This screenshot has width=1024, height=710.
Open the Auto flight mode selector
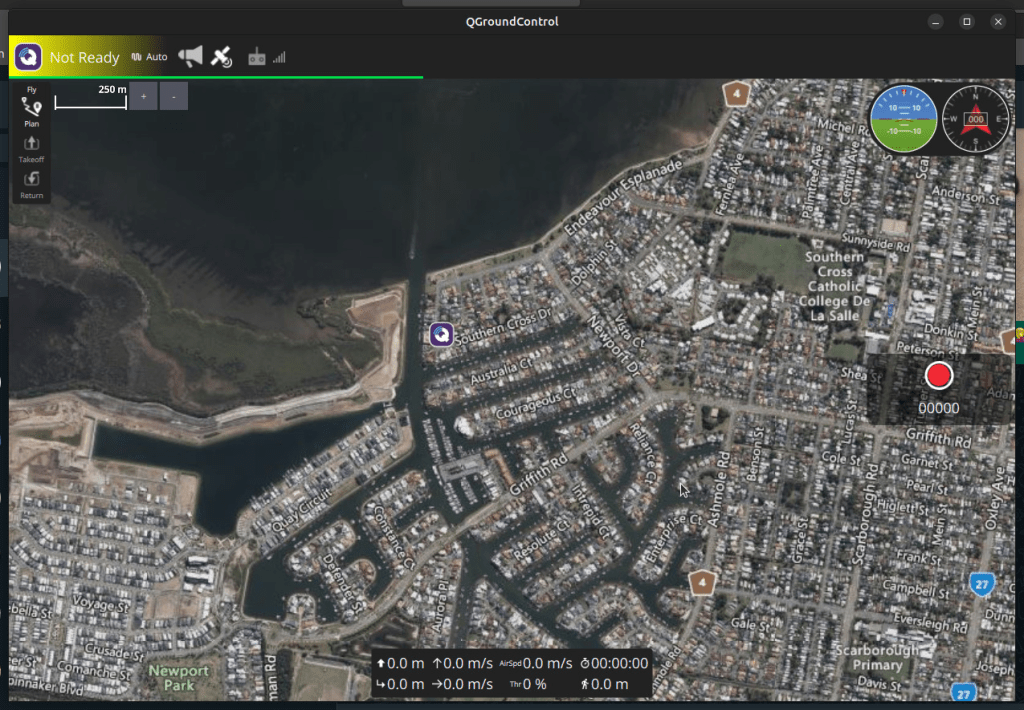[x=150, y=57]
